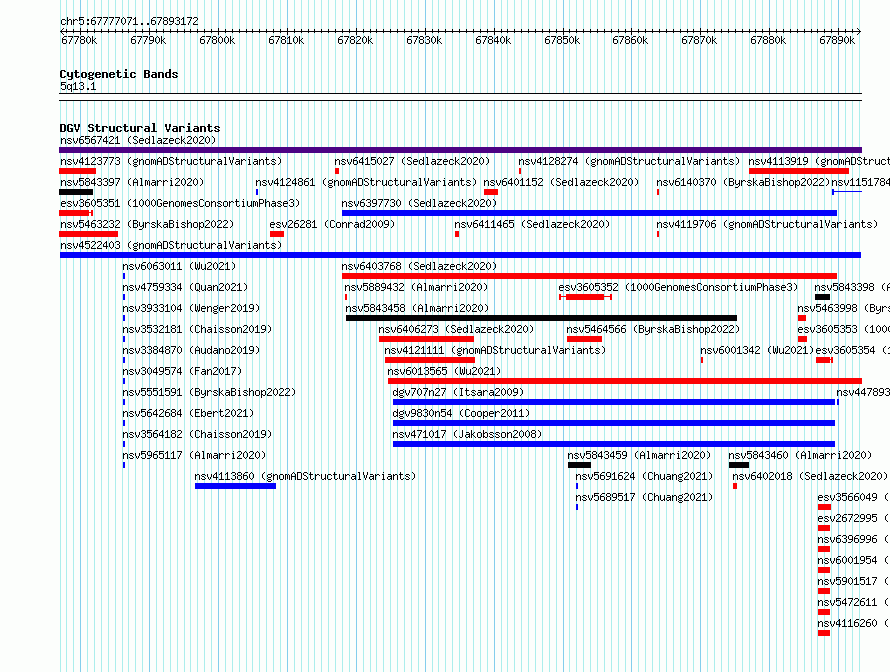Click nsv3049574 (Fan2017) label
This screenshot has height=672, width=890.
(182, 371)
